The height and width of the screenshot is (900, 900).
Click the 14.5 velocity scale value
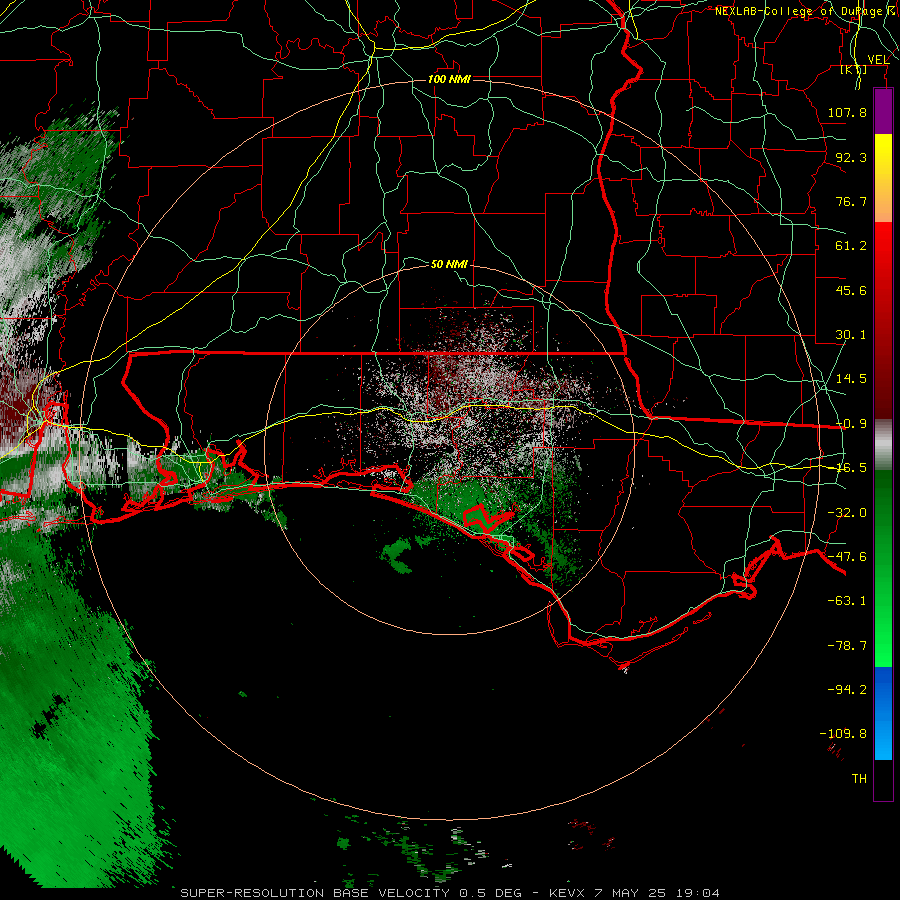(x=851, y=379)
